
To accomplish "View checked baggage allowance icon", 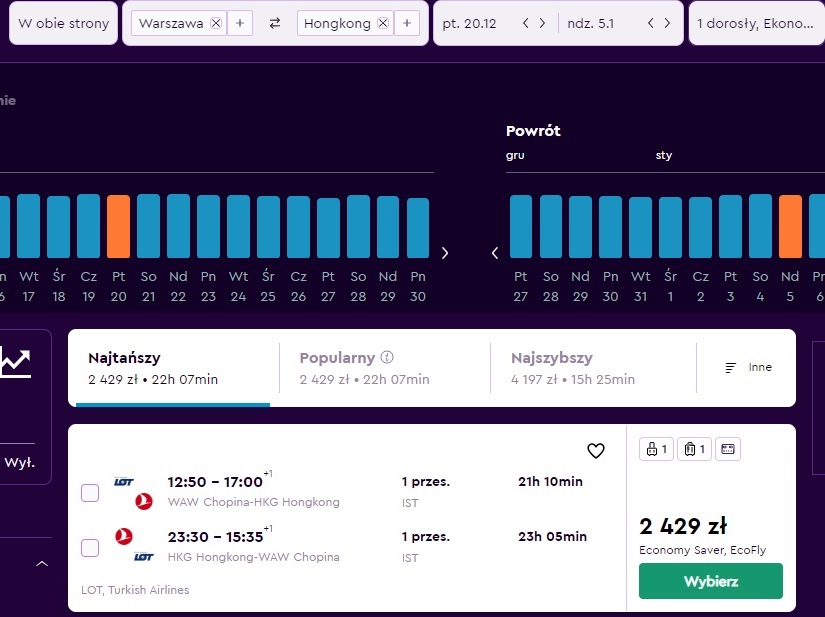I will click(x=694, y=449).
